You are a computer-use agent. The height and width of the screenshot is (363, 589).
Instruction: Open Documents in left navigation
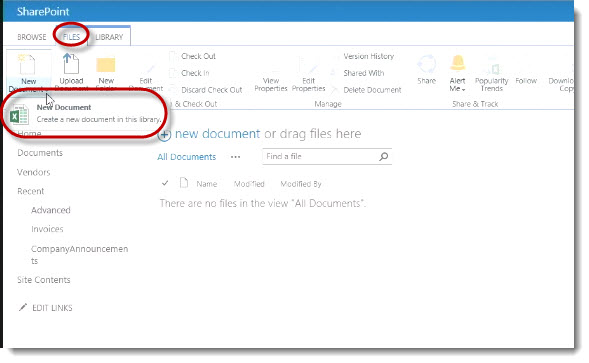coord(40,153)
